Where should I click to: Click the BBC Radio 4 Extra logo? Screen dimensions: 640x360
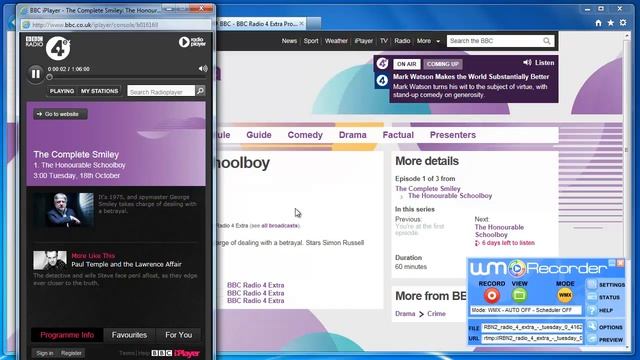pyautogui.click(x=58, y=48)
